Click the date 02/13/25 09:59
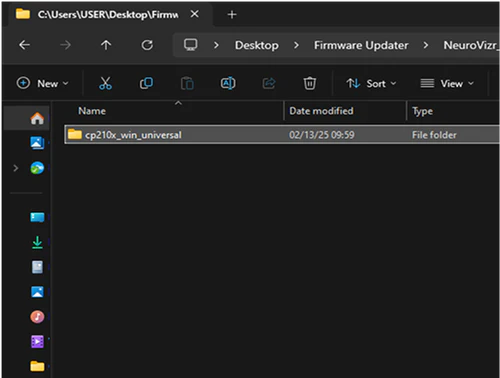 322,135
